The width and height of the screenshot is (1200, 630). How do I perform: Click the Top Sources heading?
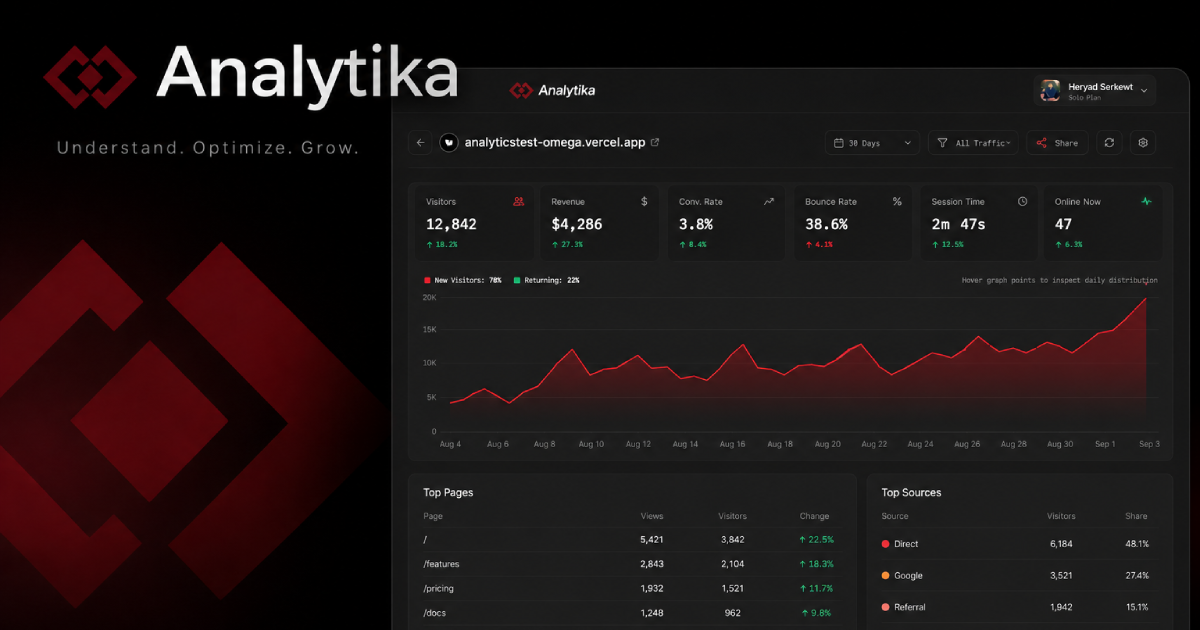coord(911,492)
